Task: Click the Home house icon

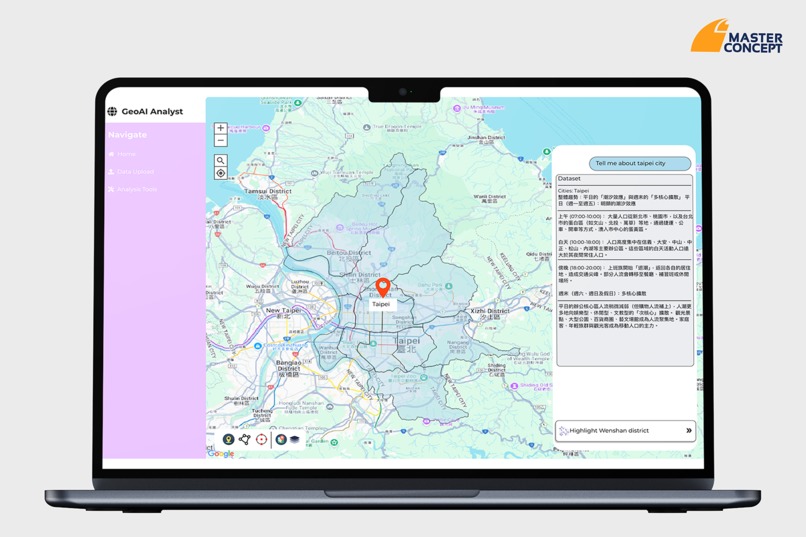Action: pos(111,154)
